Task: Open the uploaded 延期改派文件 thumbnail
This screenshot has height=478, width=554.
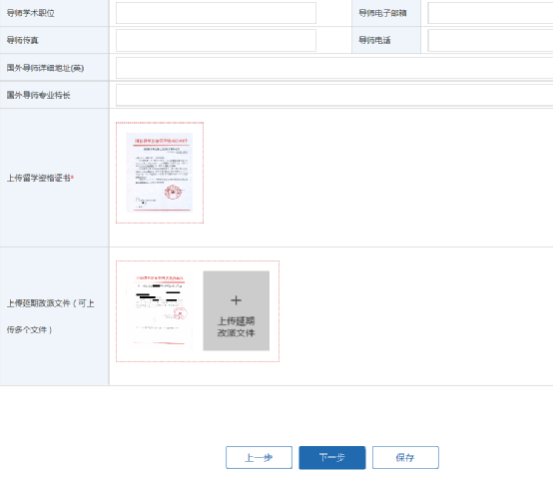Action: click(x=160, y=311)
